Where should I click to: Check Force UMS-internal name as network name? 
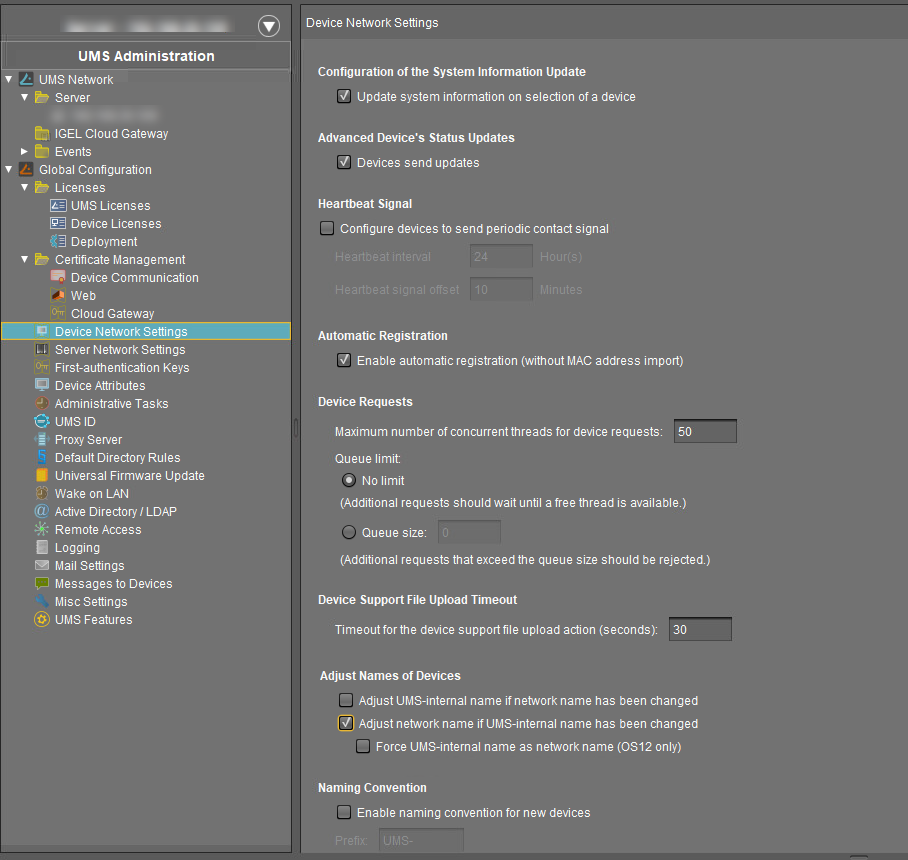tap(362, 746)
